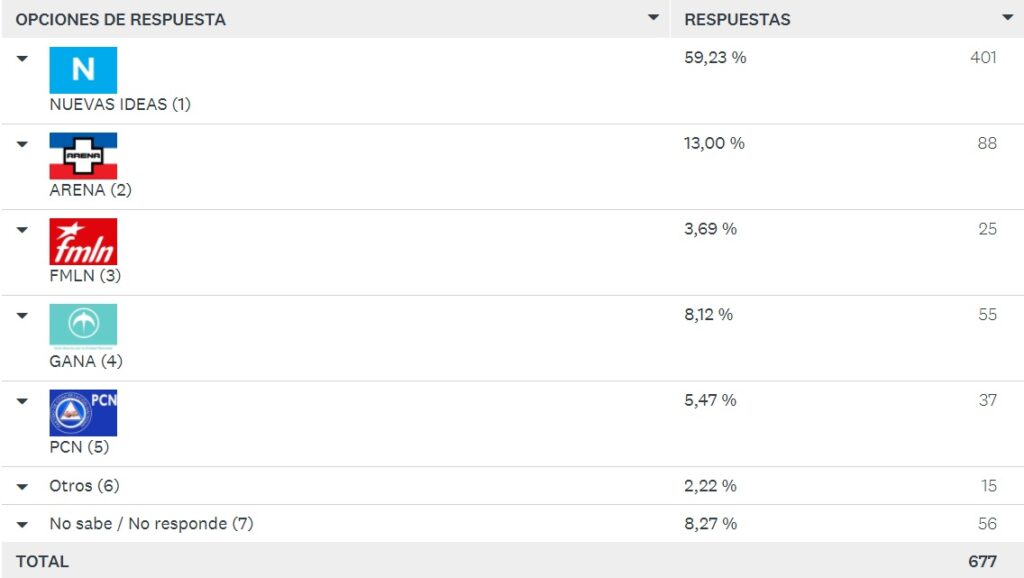Click the Otros (6) option text
The width and height of the screenshot is (1024, 578).
point(84,486)
